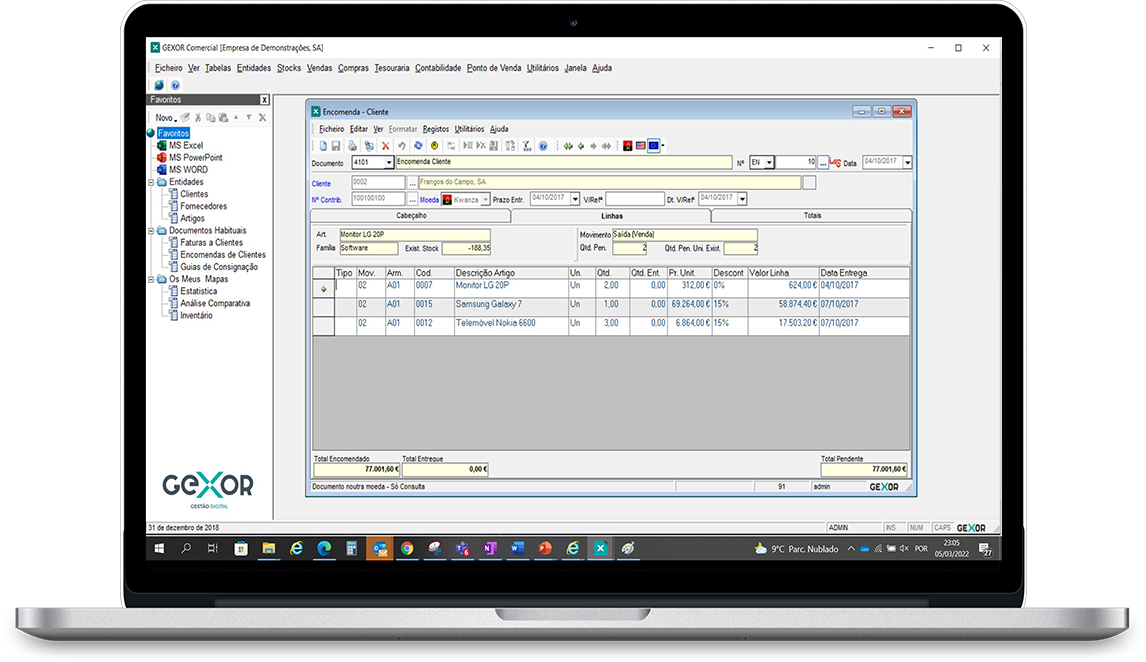1146x662 pixels.
Task: Click the Print icon in Encomenda toolbar
Action: 352,146
